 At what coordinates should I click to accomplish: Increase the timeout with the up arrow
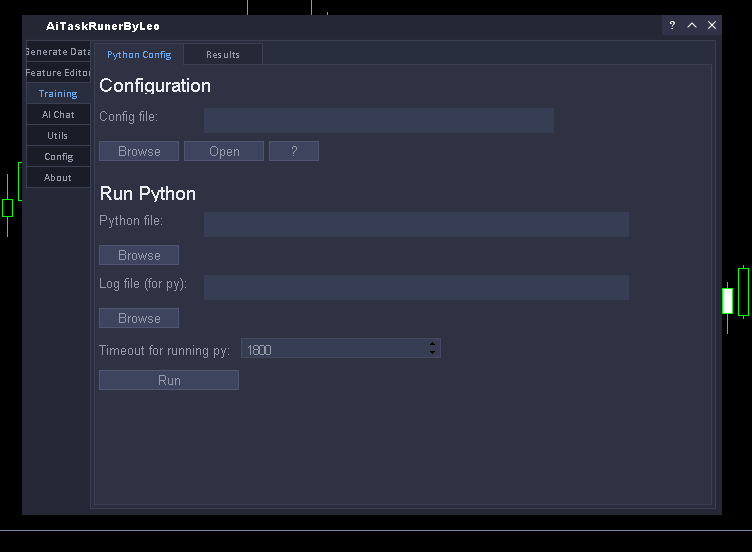432,344
